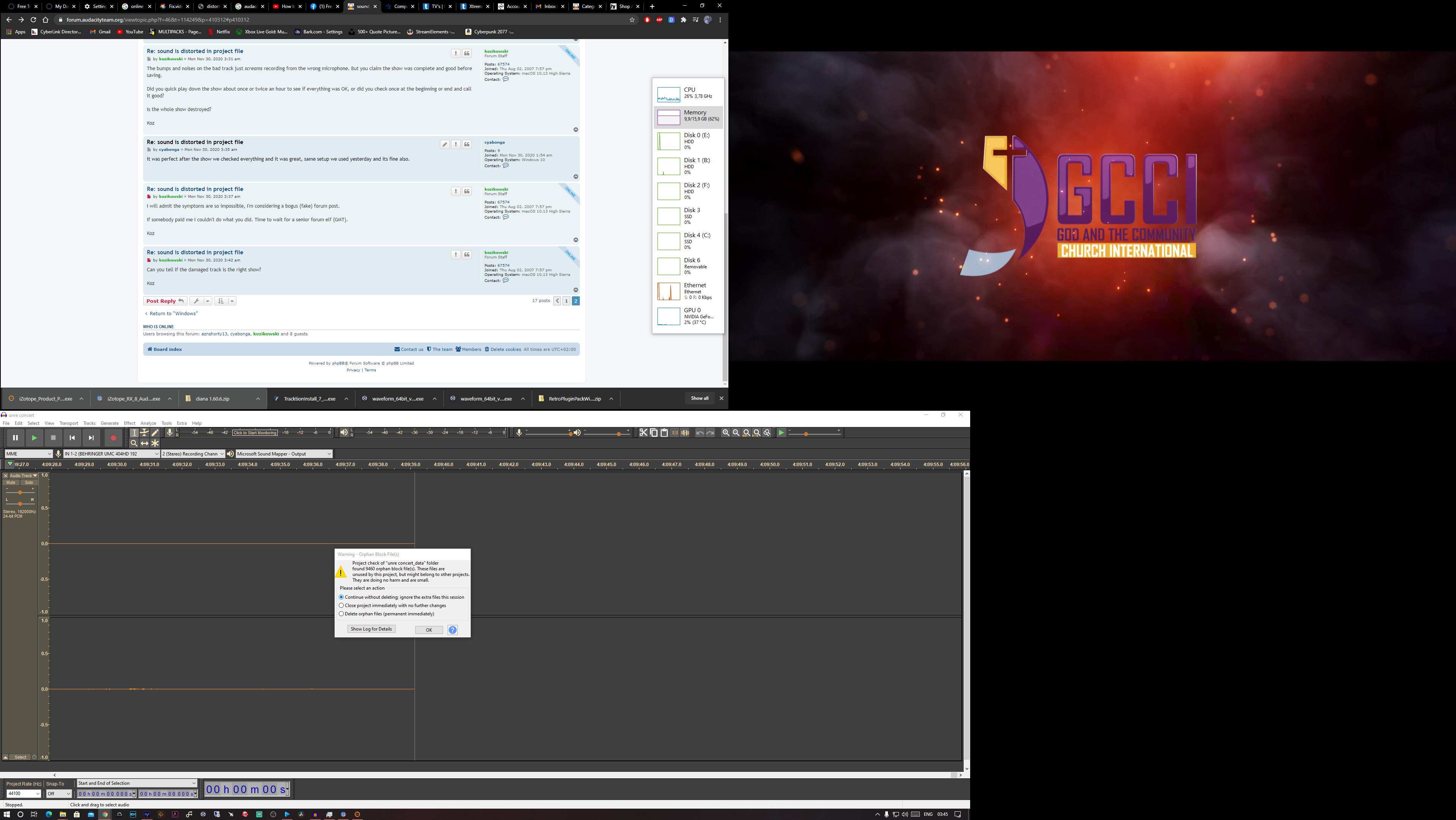The width and height of the screenshot is (1456, 820).
Task: Start playback with the green Play button
Action: click(x=34, y=437)
